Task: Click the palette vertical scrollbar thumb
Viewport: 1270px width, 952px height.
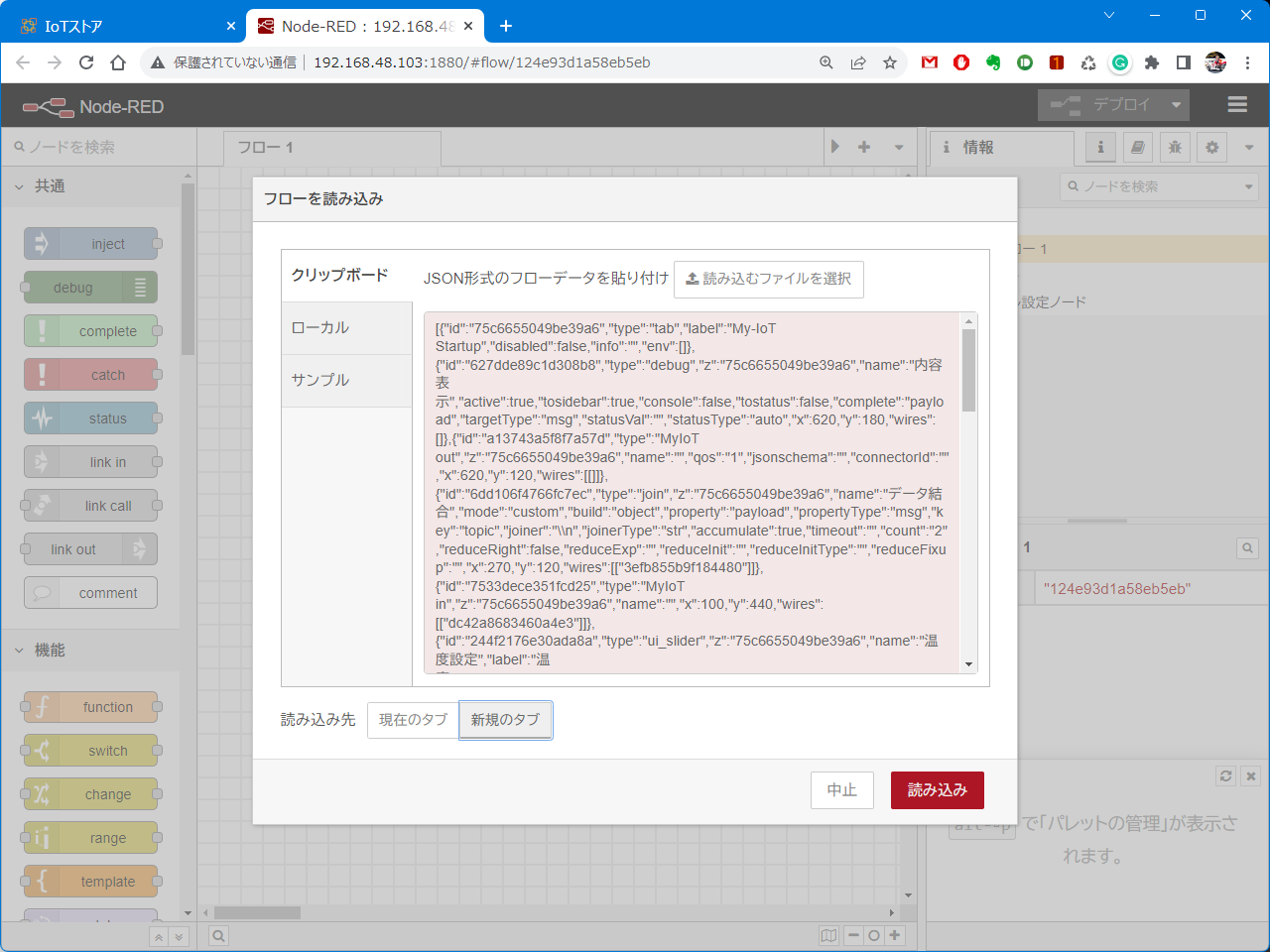Action: coord(188,270)
